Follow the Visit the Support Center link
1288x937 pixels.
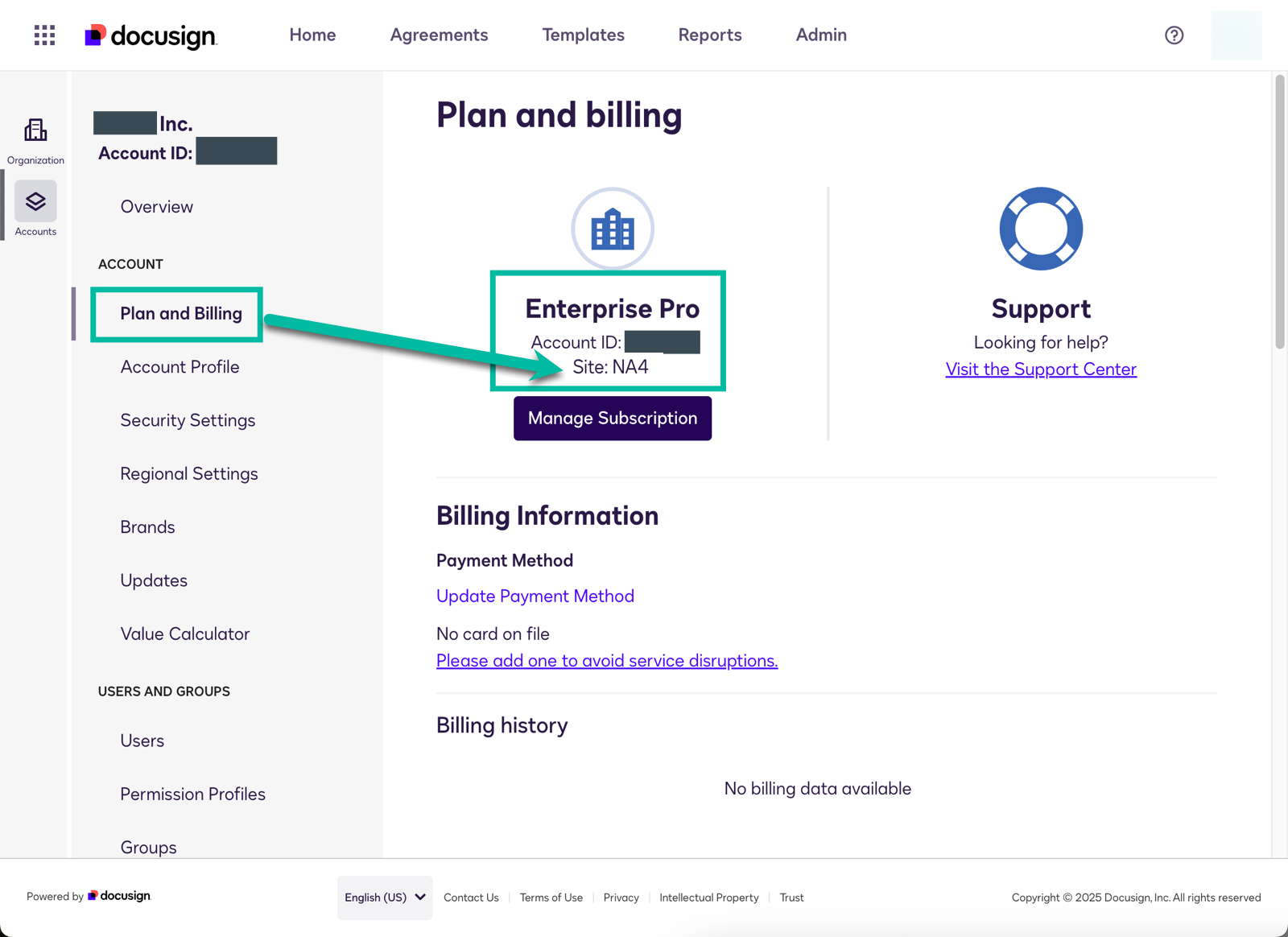1040,369
